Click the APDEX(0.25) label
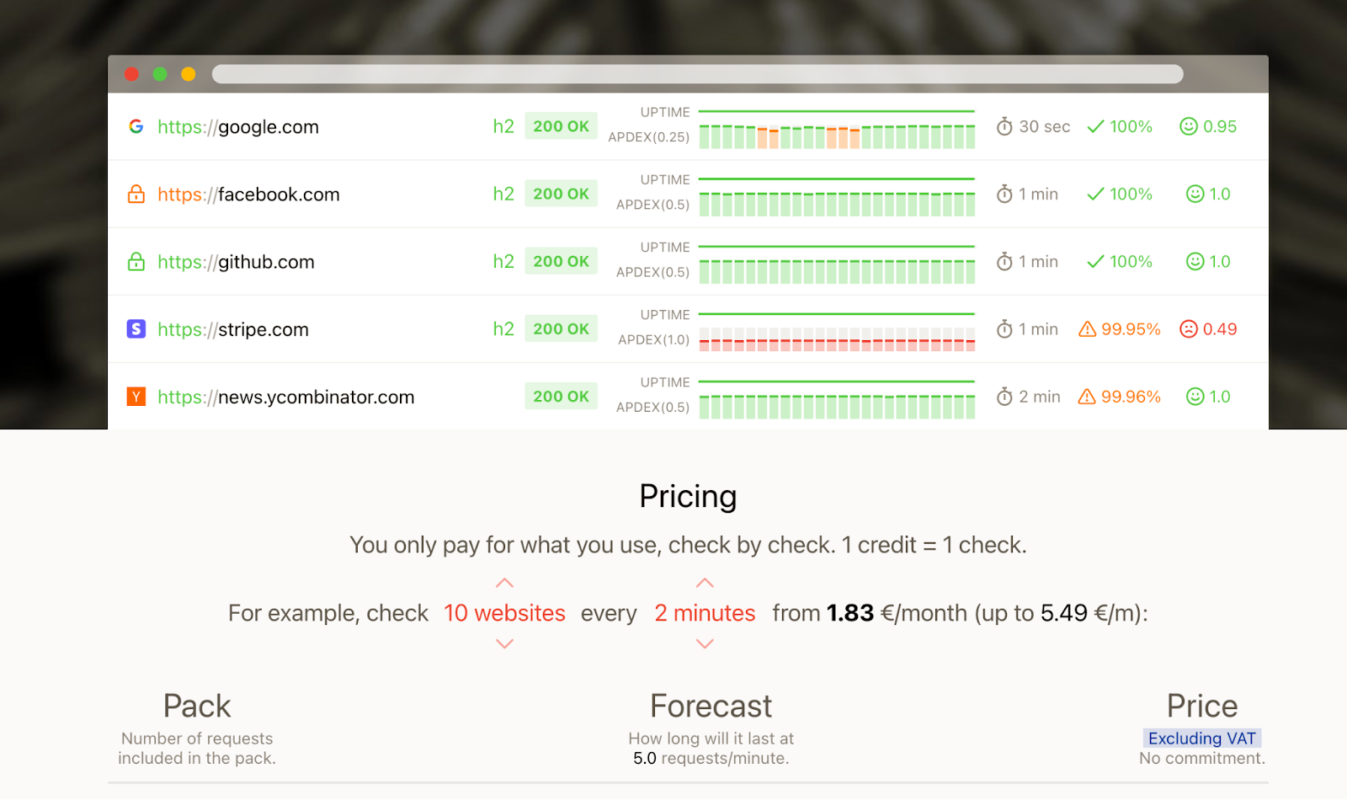 (x=649, y=137)
